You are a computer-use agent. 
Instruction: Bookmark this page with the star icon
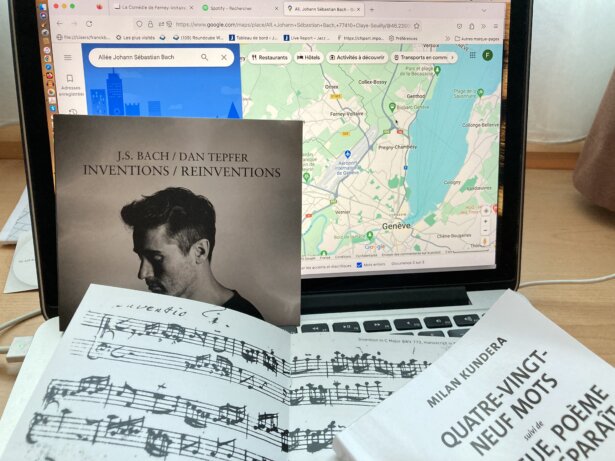point(417,26)
